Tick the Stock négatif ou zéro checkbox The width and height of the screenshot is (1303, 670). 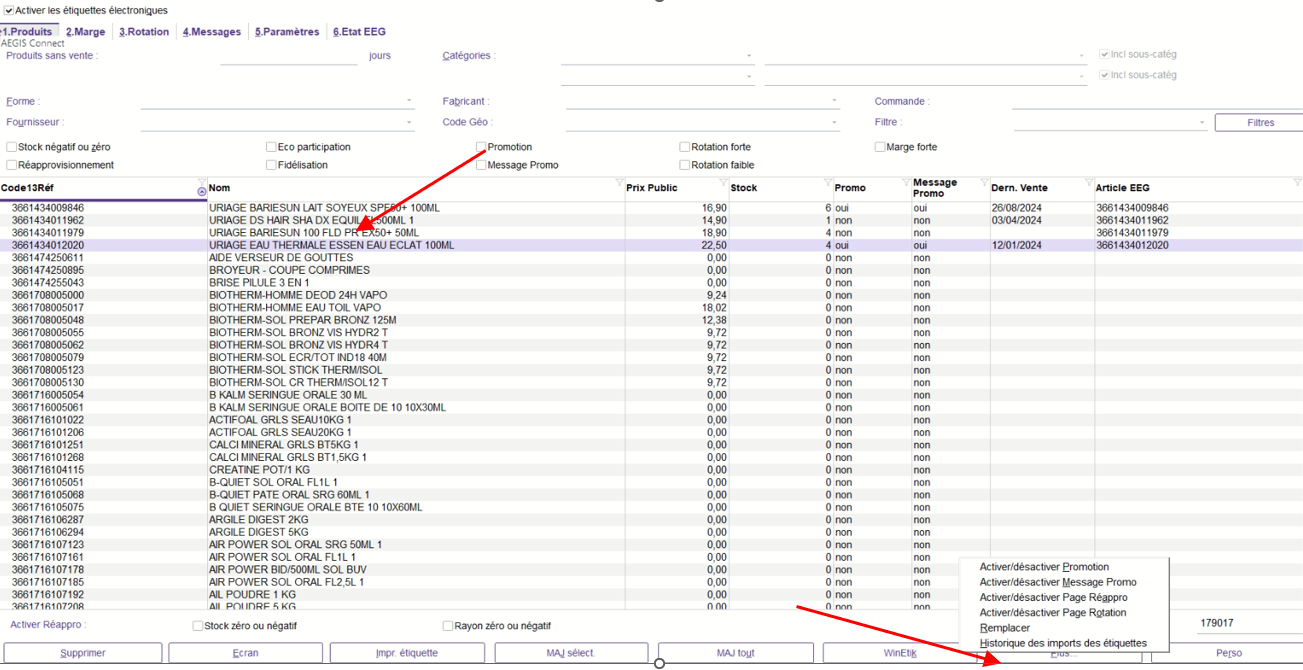click(x=12, y=147)
